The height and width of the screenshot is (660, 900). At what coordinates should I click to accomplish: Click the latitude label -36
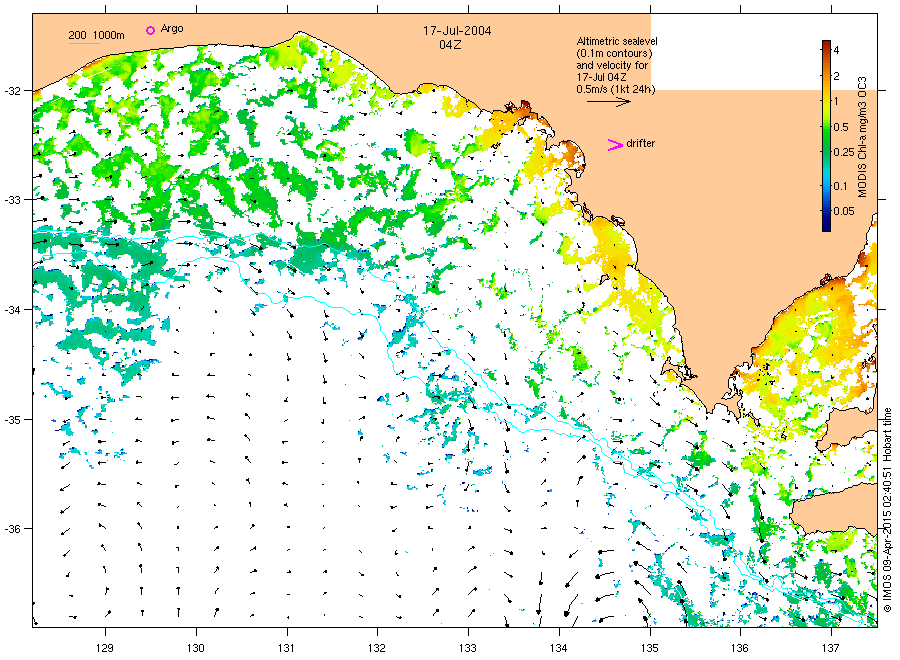(14, 529)
